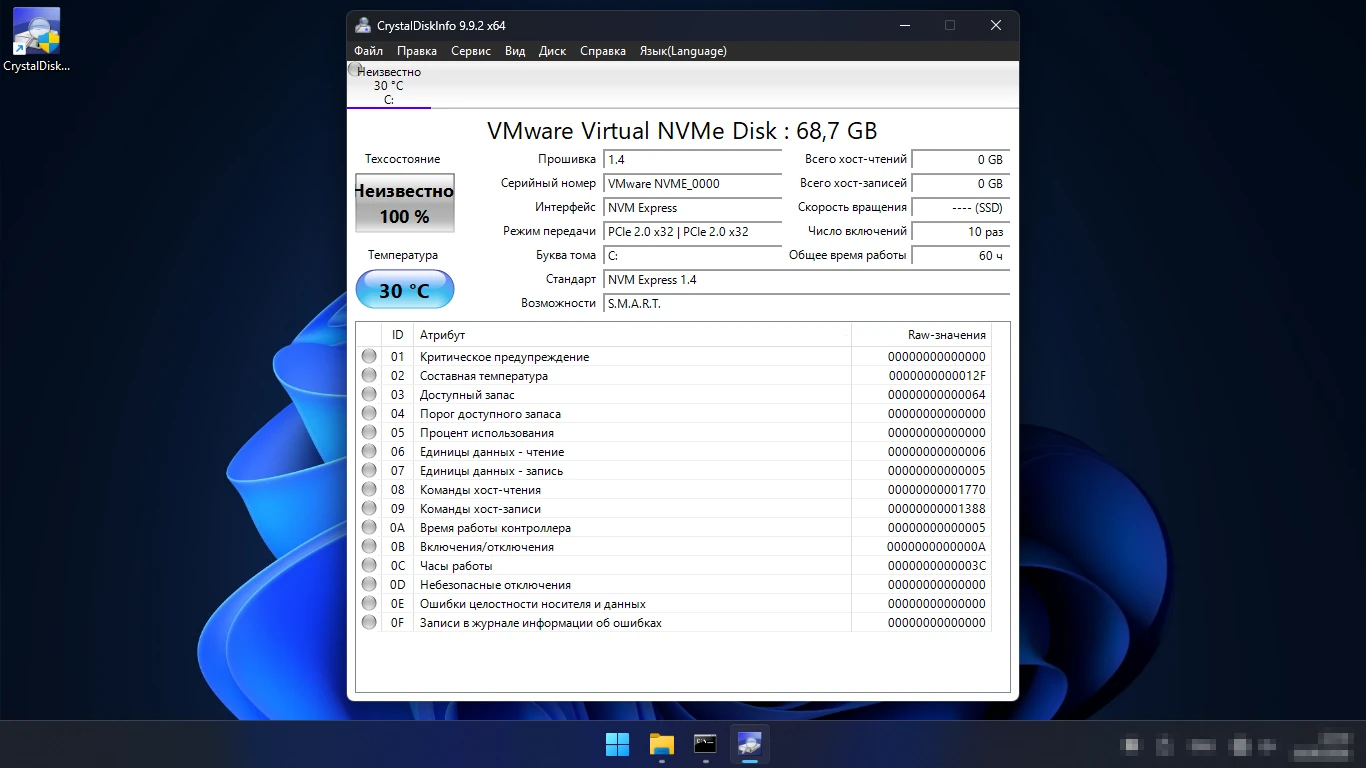This screenshot has width=1366, height=768.
Task: Click status circle for attribute 0E
Action: coord(369,604)
